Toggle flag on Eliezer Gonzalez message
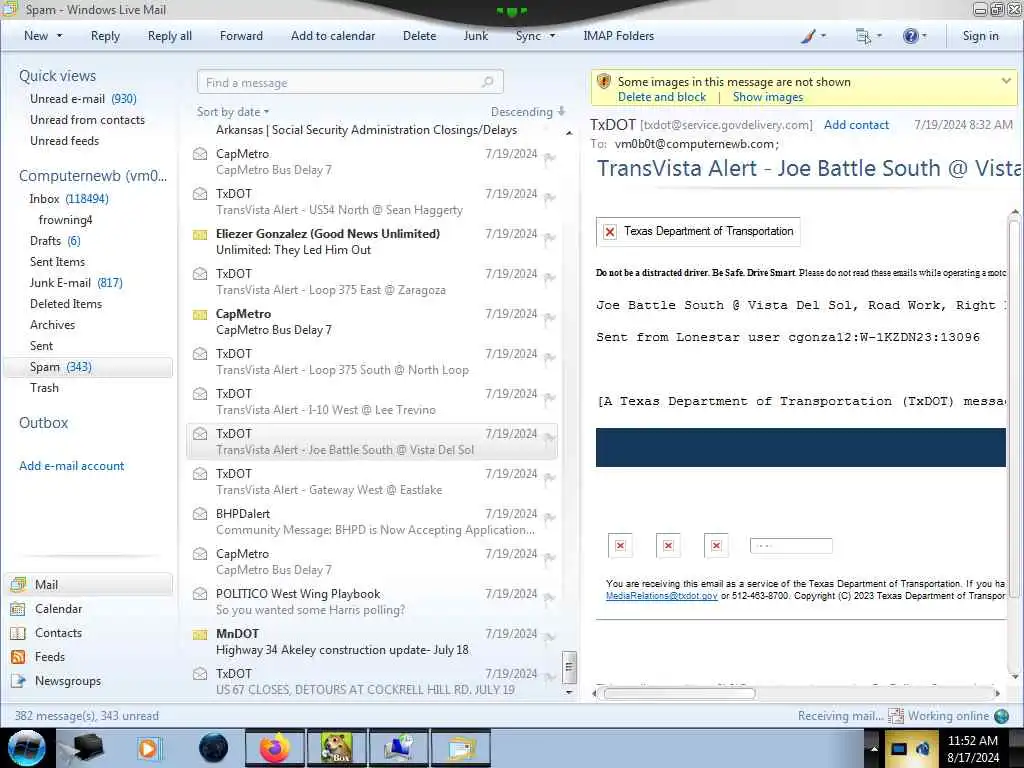1024x768 pixels. tap(550, 238)
